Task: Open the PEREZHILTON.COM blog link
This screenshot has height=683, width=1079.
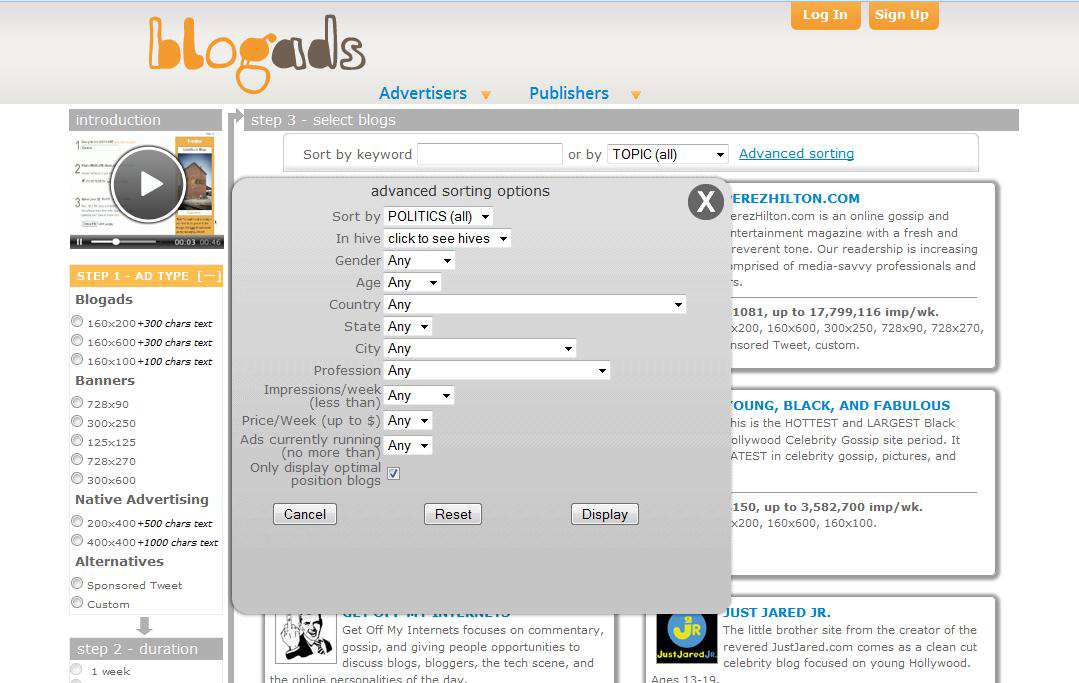Action: [x=795, y=199]
